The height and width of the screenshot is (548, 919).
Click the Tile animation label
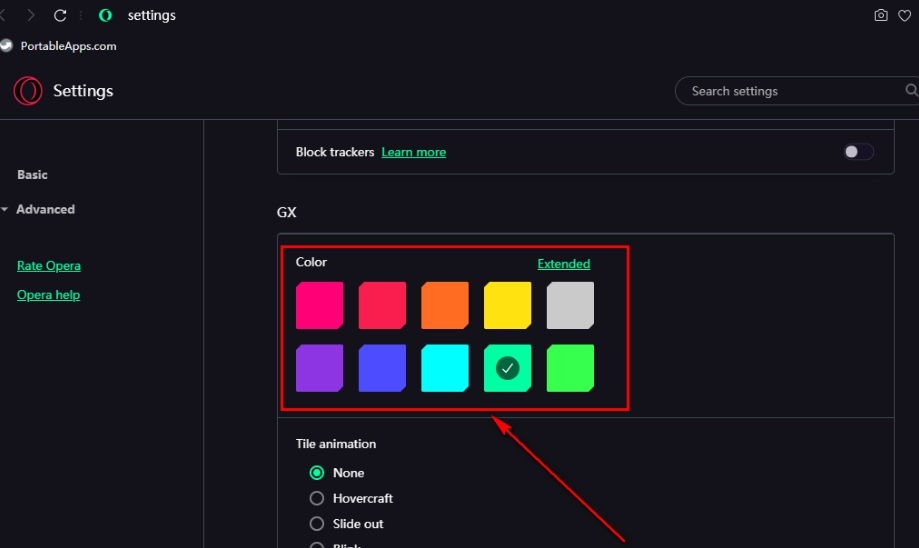336,444
